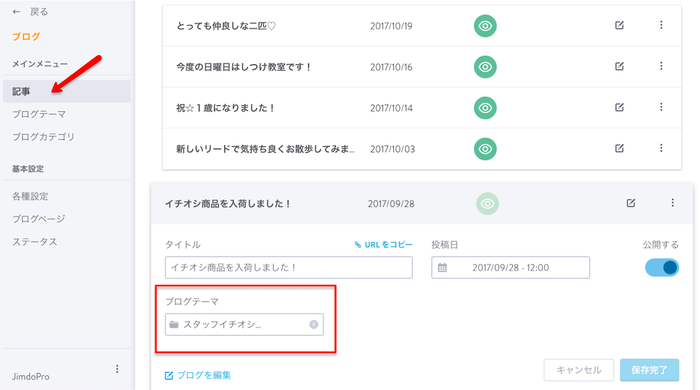
Task: Open ブログページ menu item
Action: click(39, 219)
